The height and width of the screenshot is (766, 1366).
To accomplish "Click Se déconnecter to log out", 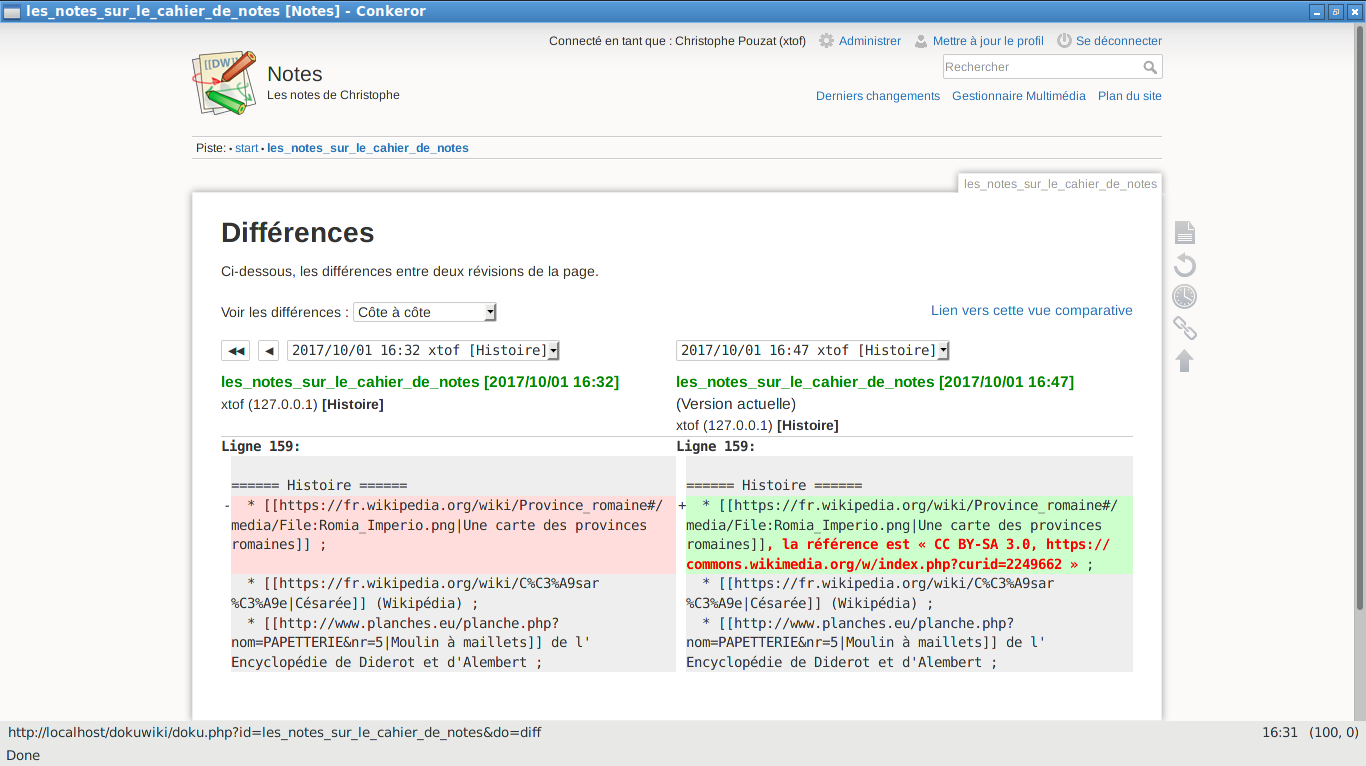I will point(1118,41).
